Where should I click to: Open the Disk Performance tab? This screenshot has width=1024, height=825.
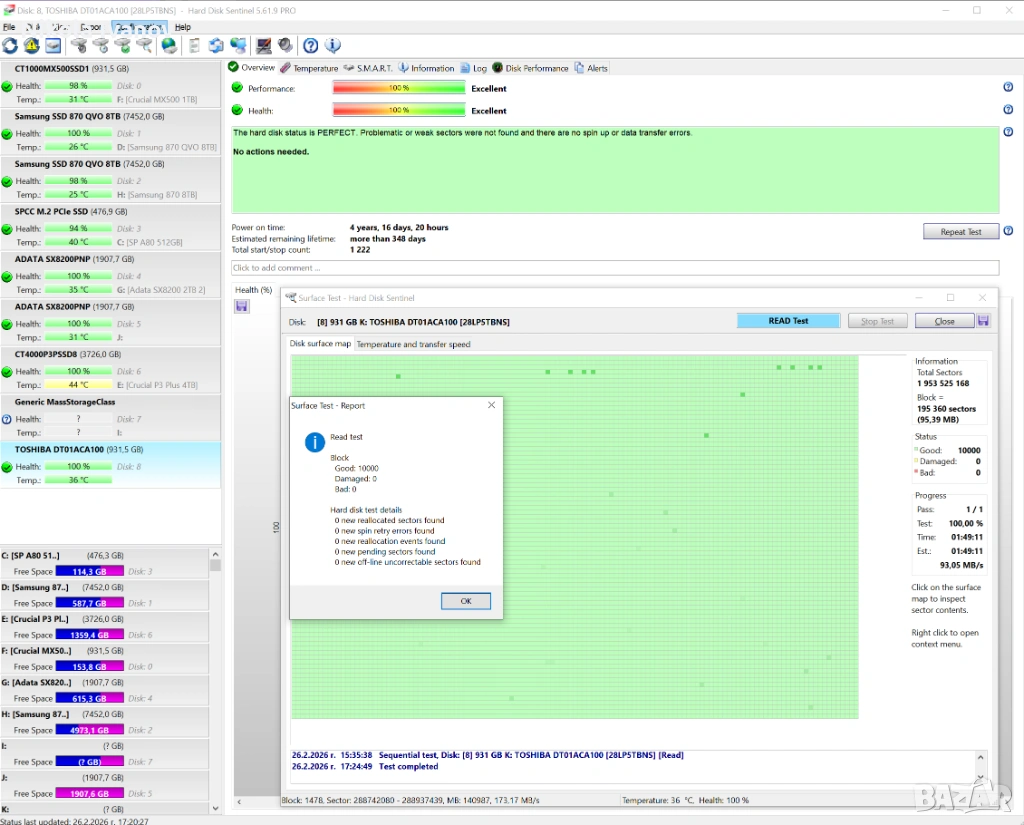536,68
